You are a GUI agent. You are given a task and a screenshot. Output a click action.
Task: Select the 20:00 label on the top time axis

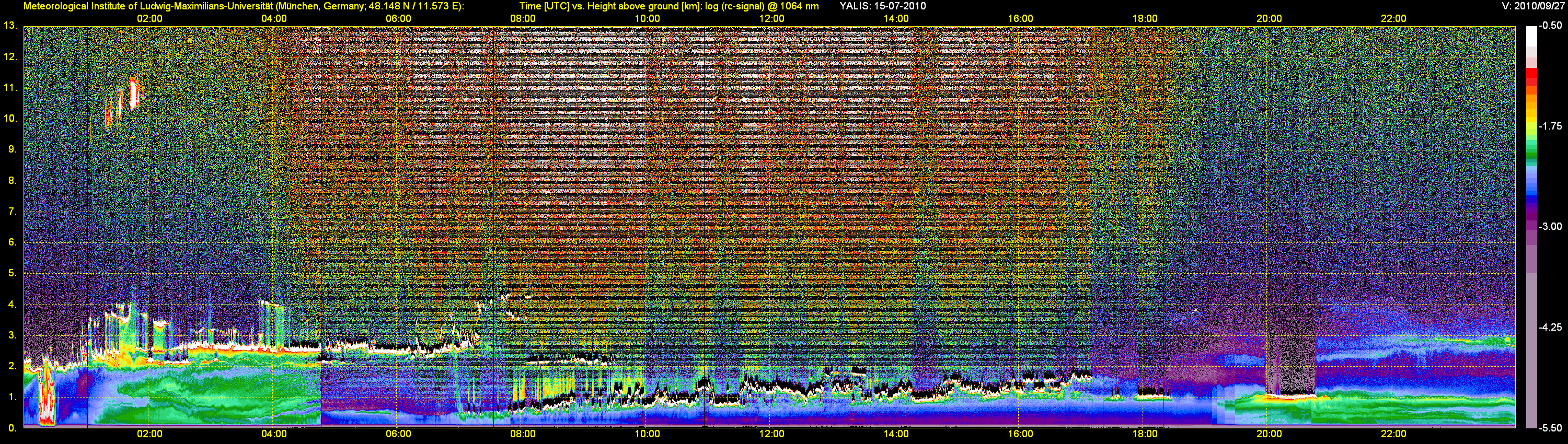click(1269, 18)
